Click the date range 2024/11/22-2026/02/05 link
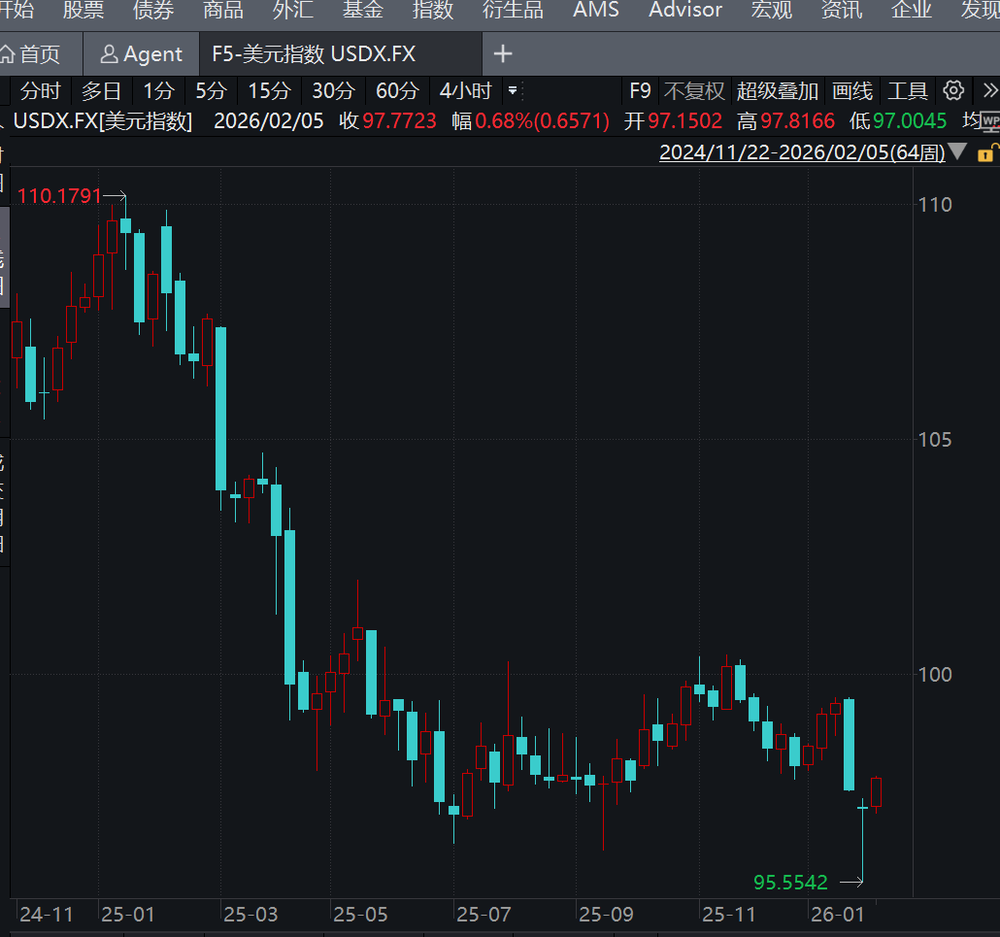 tap(801, 153)
